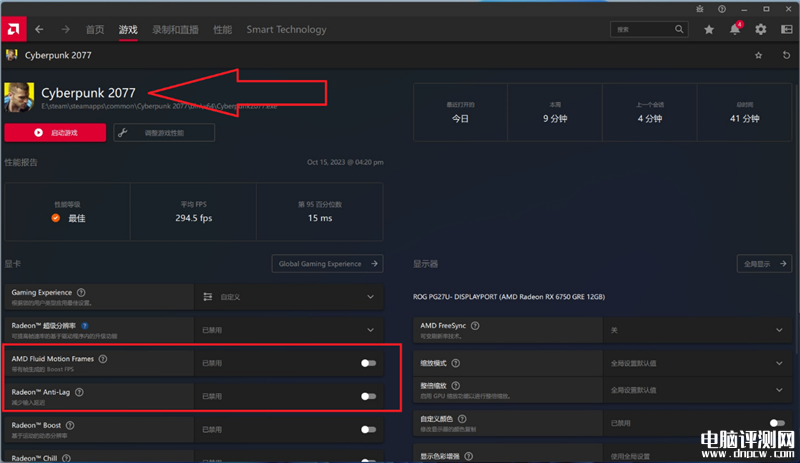Show help for Radeon Anti-Lag

[79, 392]
